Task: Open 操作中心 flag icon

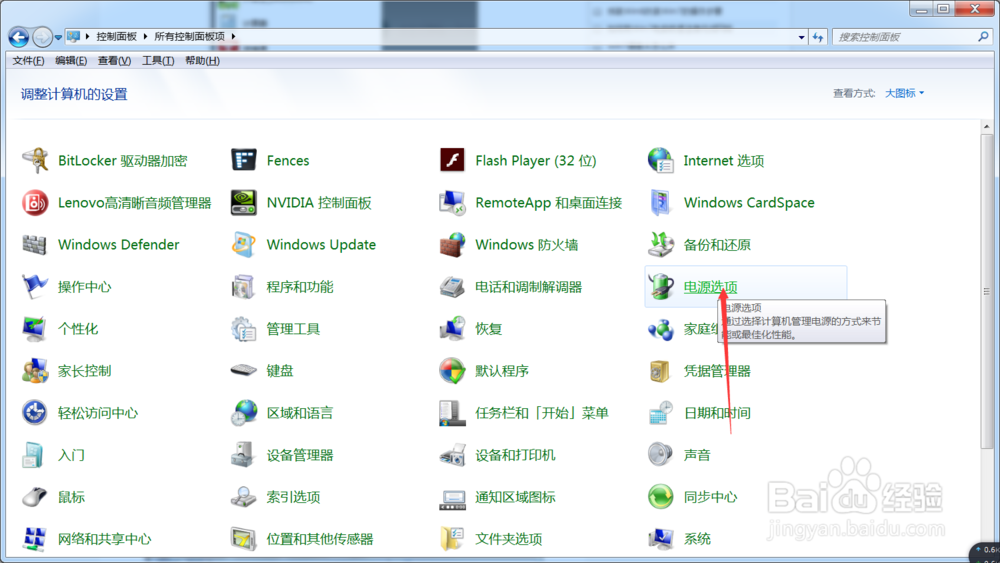Action: (x=35, y=287)
